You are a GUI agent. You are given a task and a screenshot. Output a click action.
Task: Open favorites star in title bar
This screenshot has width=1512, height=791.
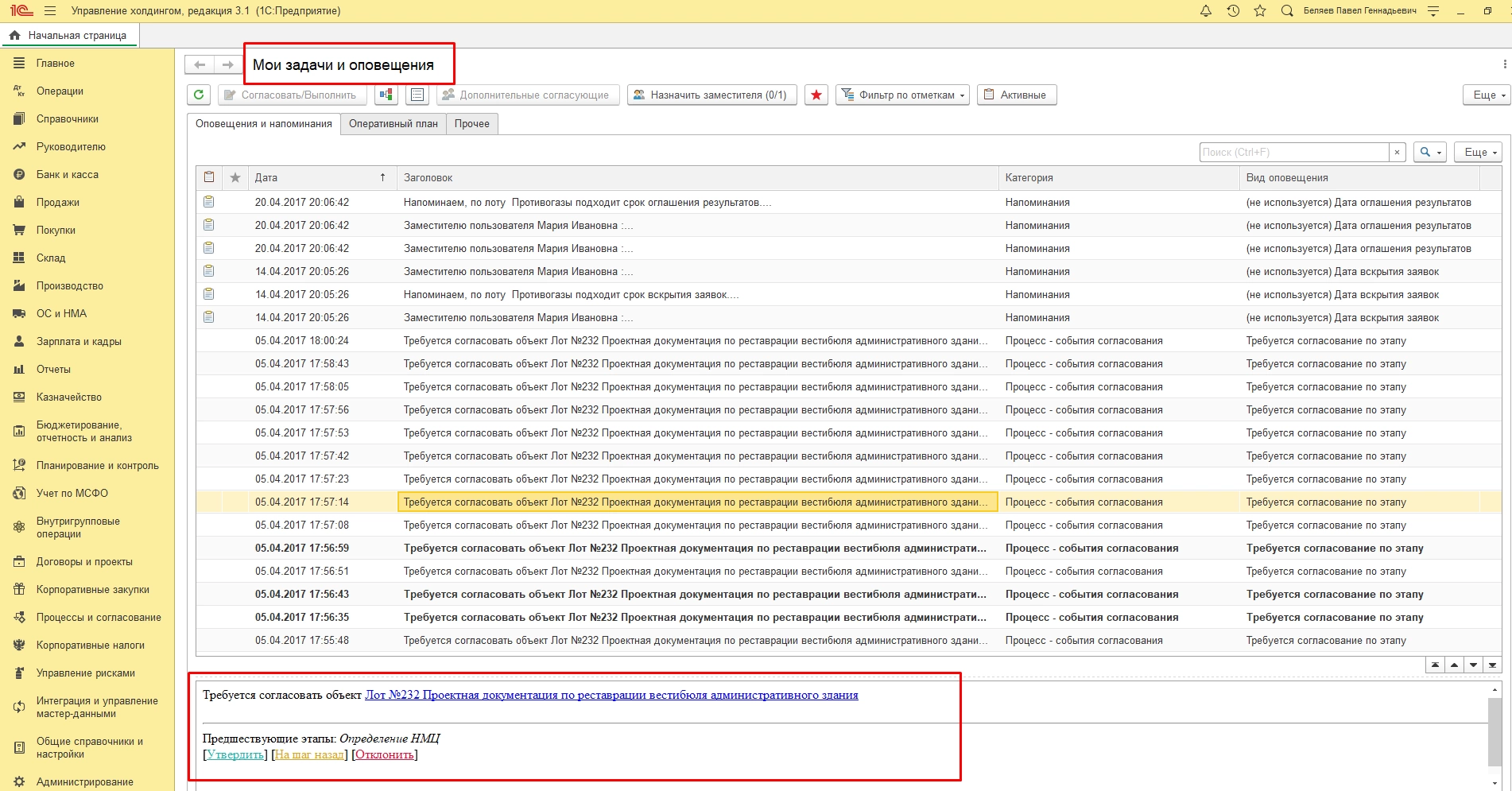pos(1260,11)
